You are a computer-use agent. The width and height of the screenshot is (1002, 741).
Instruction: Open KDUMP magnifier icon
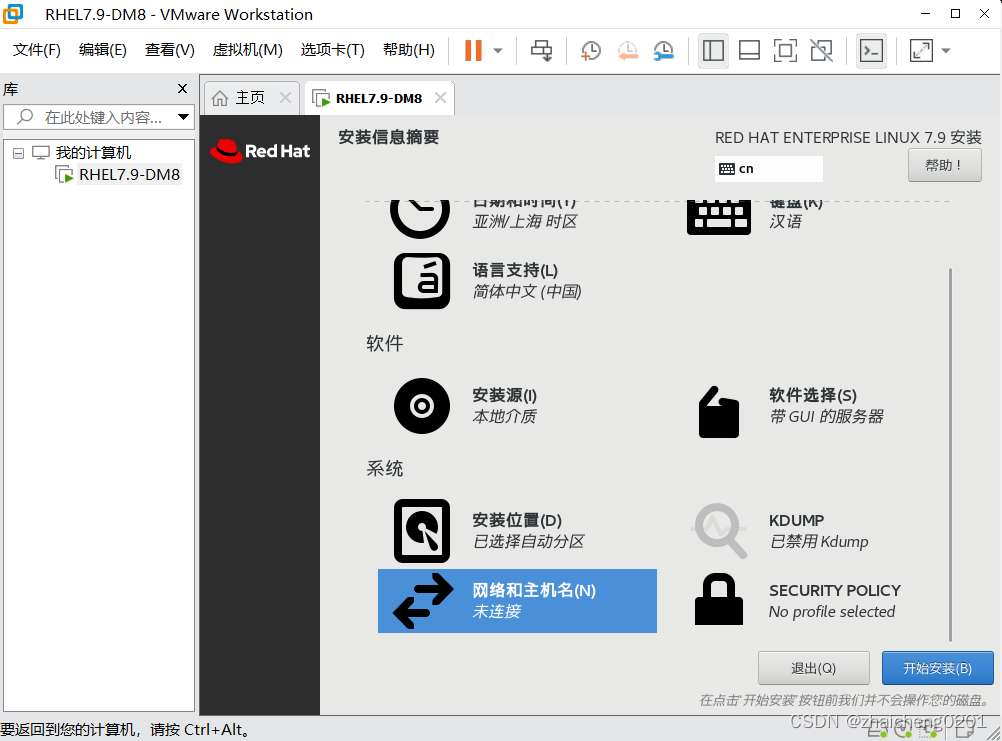pyautogui.click(x=720, y=531)
